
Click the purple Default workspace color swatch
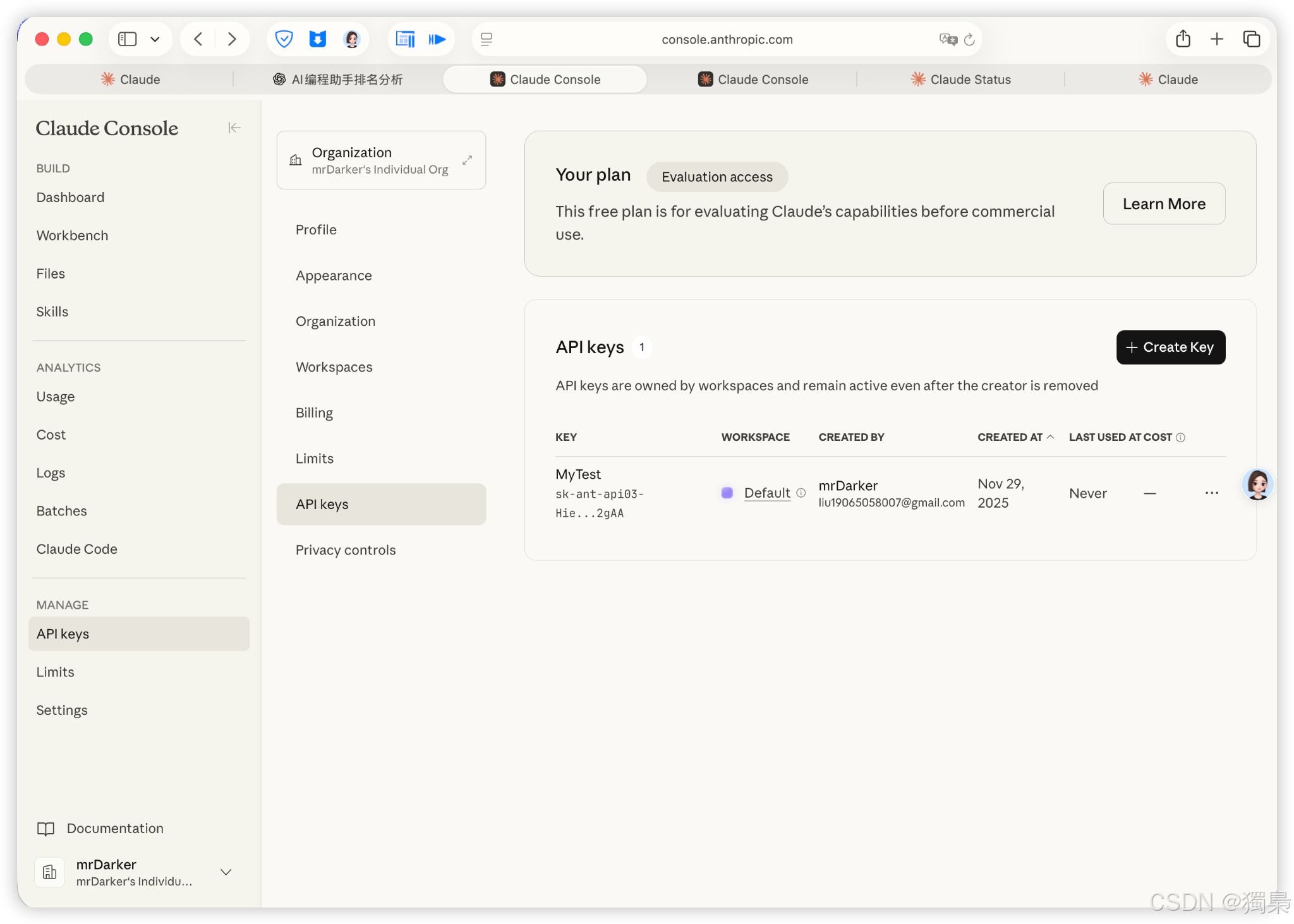[727, 493]
